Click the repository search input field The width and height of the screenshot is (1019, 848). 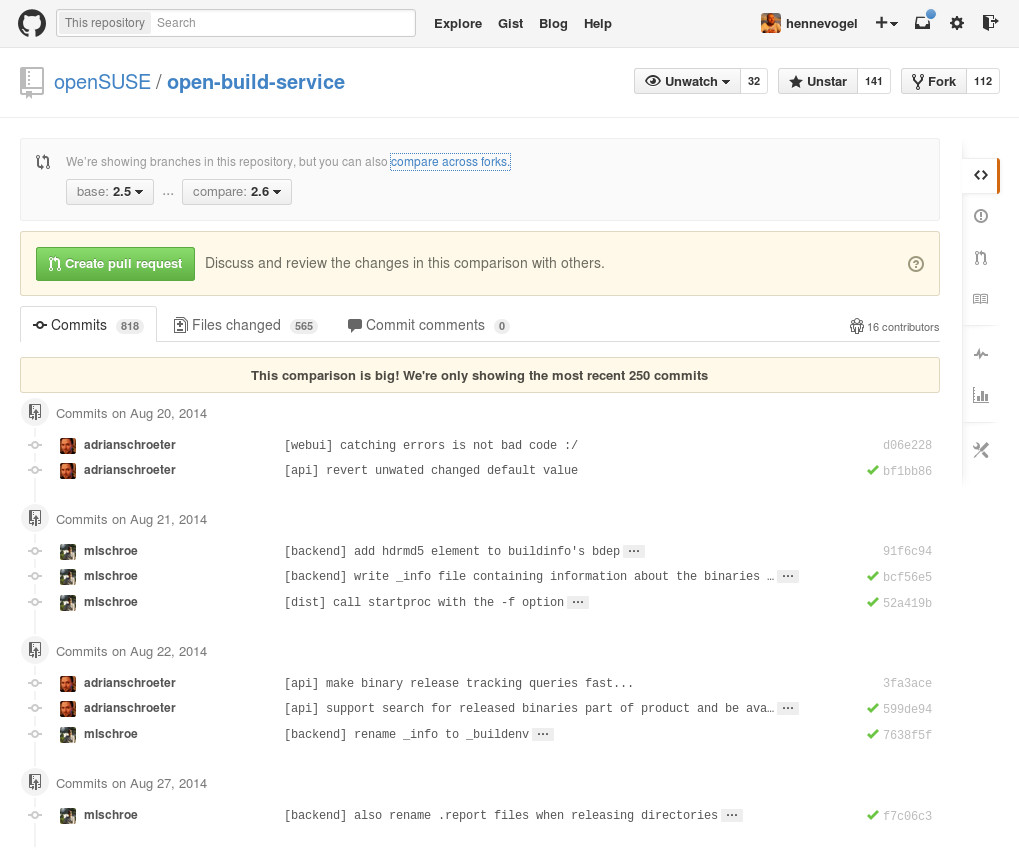[282, 23]
